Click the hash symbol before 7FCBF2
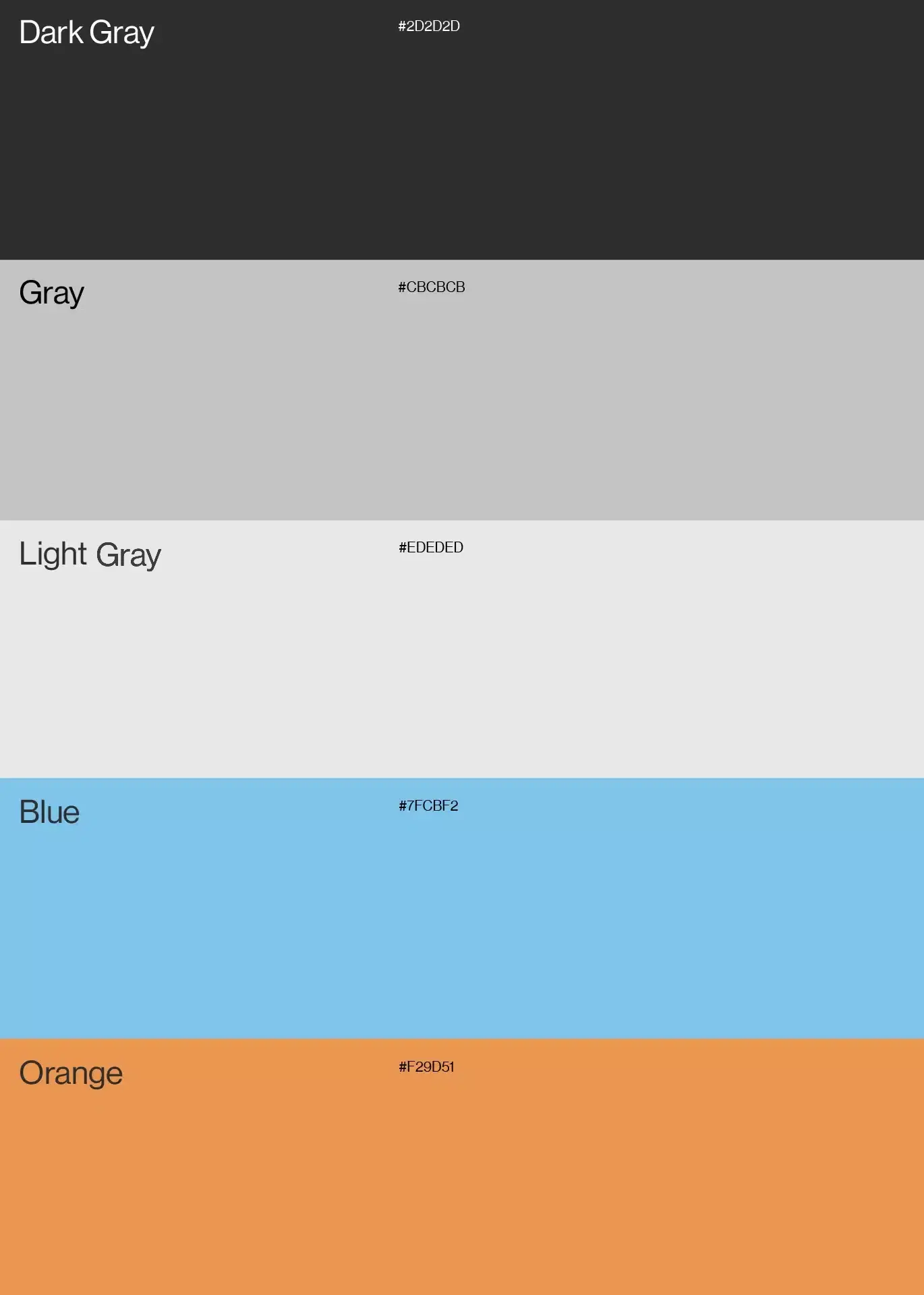924x1295 pixels. 402,806
